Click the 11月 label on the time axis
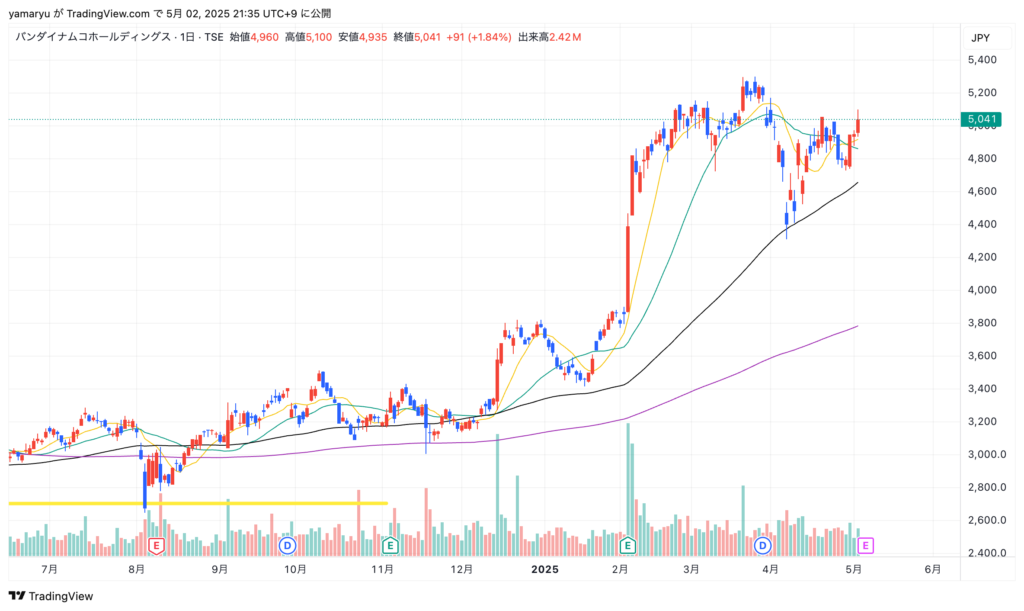Viewport: 1024px width, 611px height. pyautogui.click(x=382, y=569)
